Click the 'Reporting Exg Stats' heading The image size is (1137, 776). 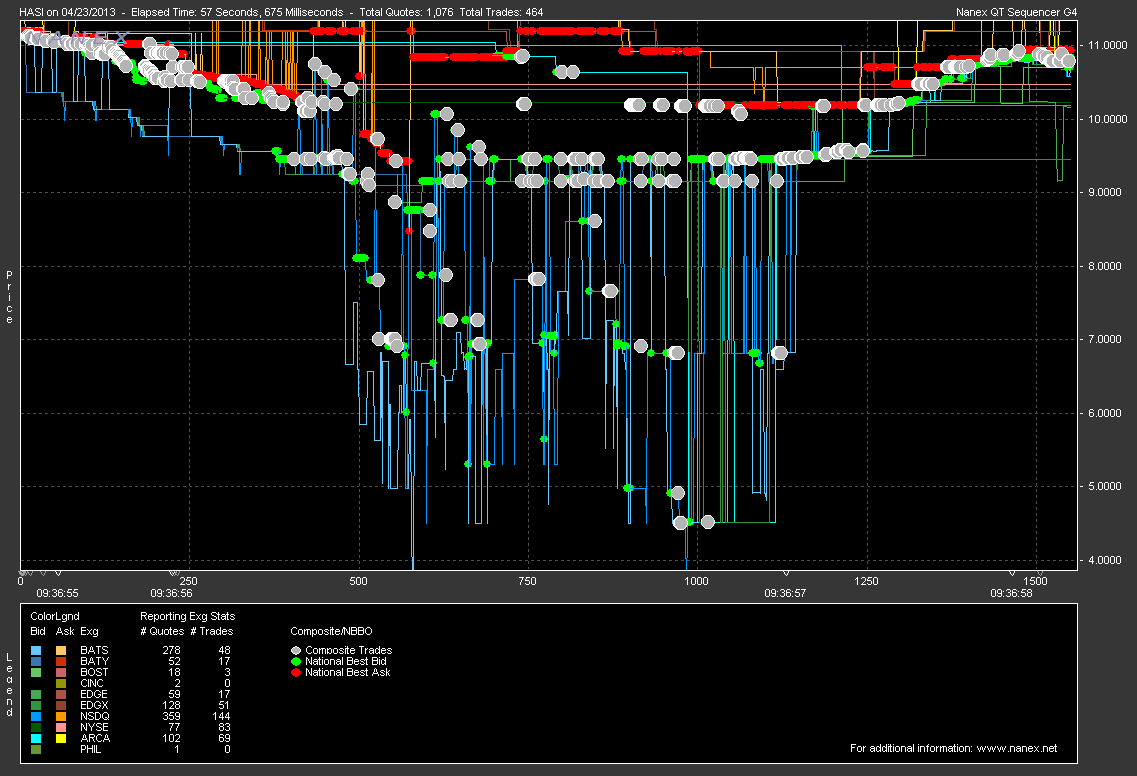187,616
